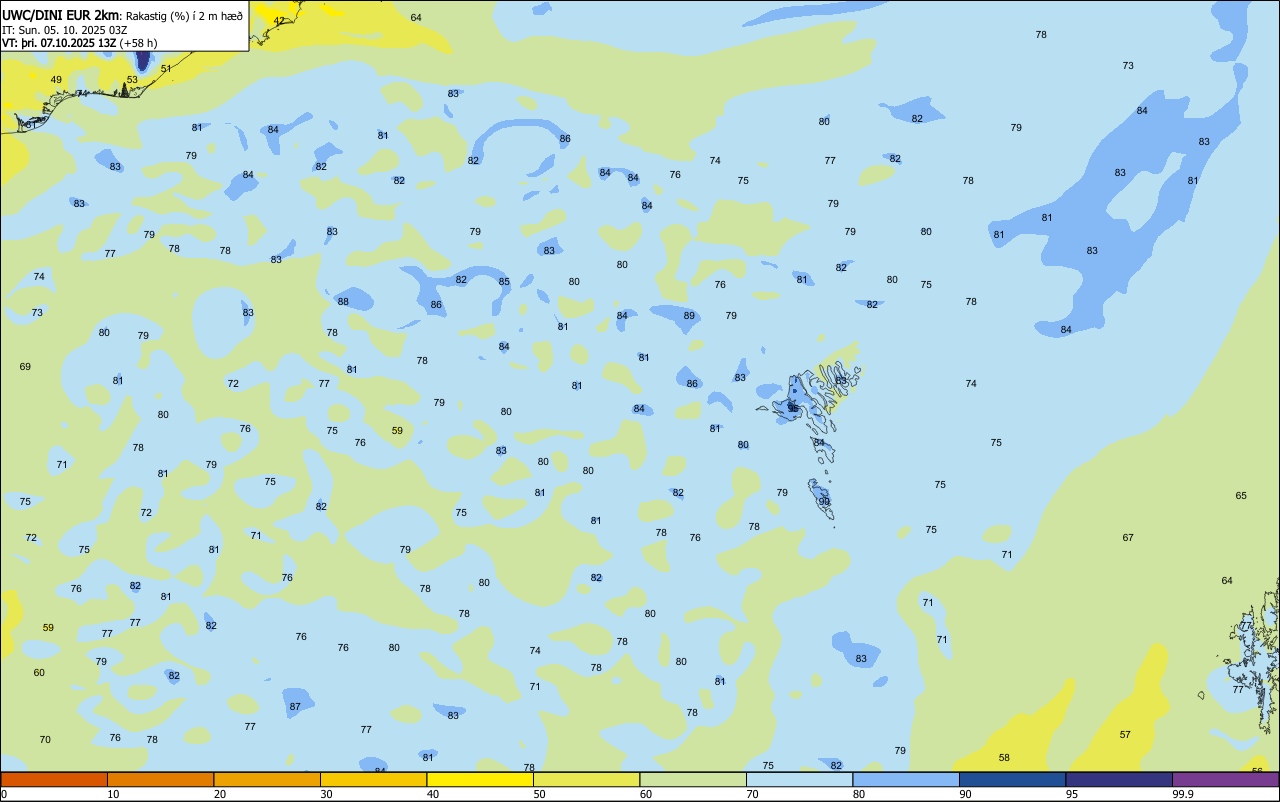Click the '40' legend tick label
Viewport: 1280px width, 802px height.
[433, 794]
